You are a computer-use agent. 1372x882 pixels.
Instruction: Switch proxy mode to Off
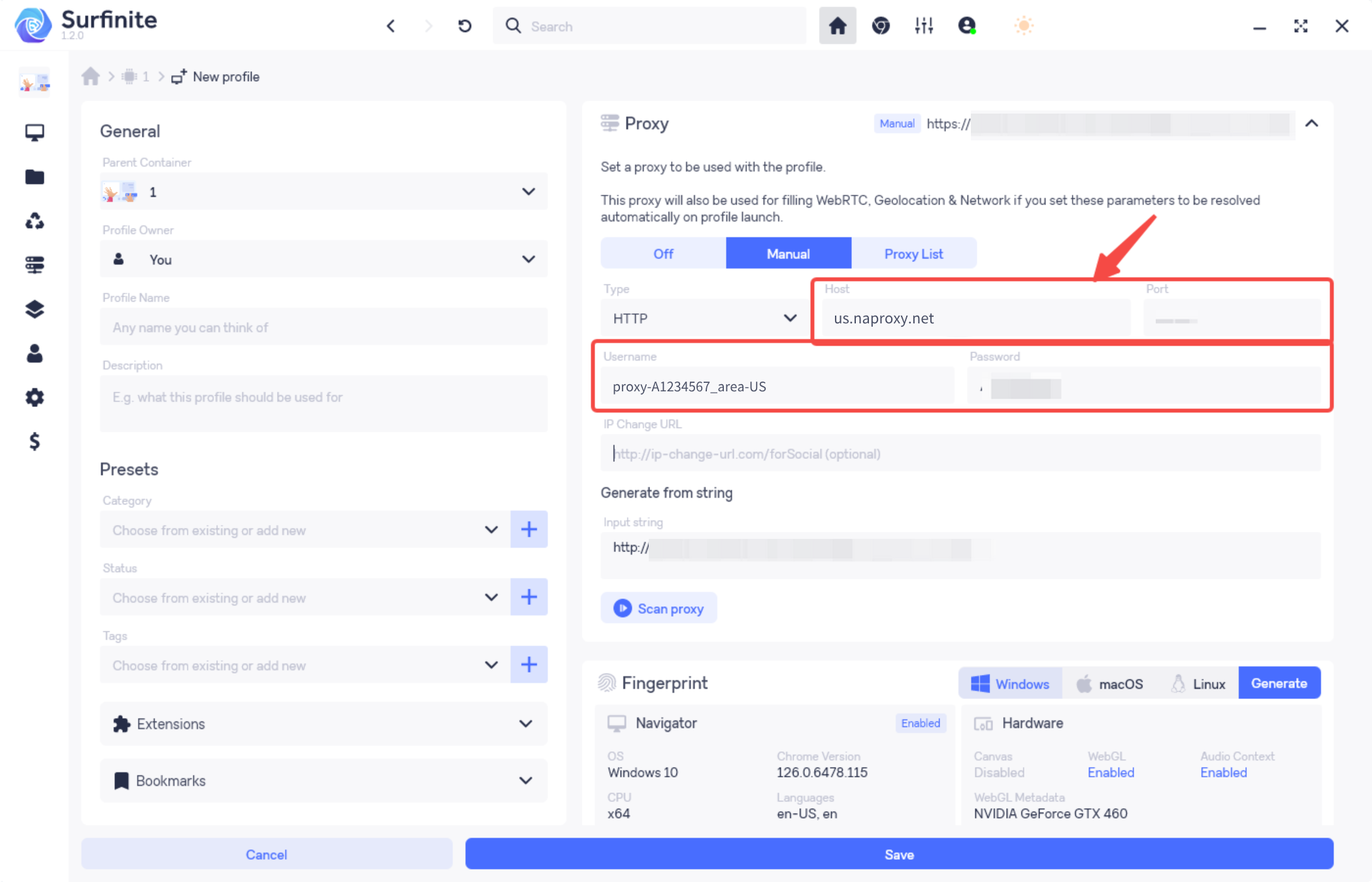point(663,253)
